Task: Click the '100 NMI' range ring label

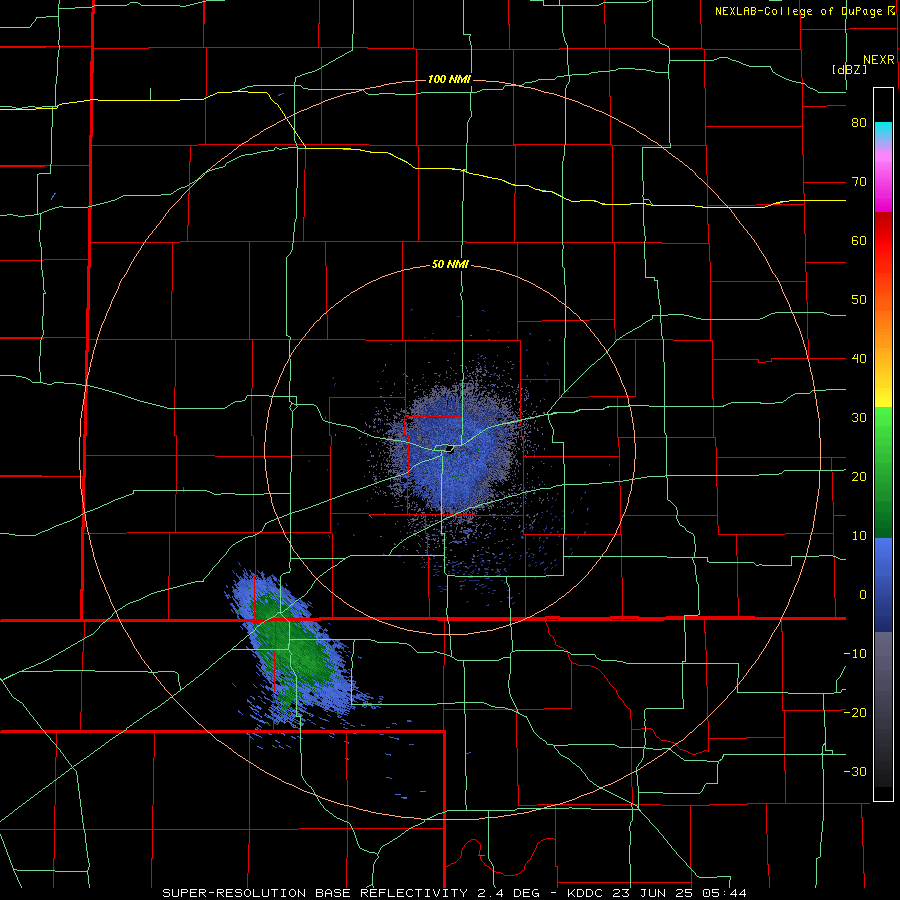Action: (x=449, y=79)
